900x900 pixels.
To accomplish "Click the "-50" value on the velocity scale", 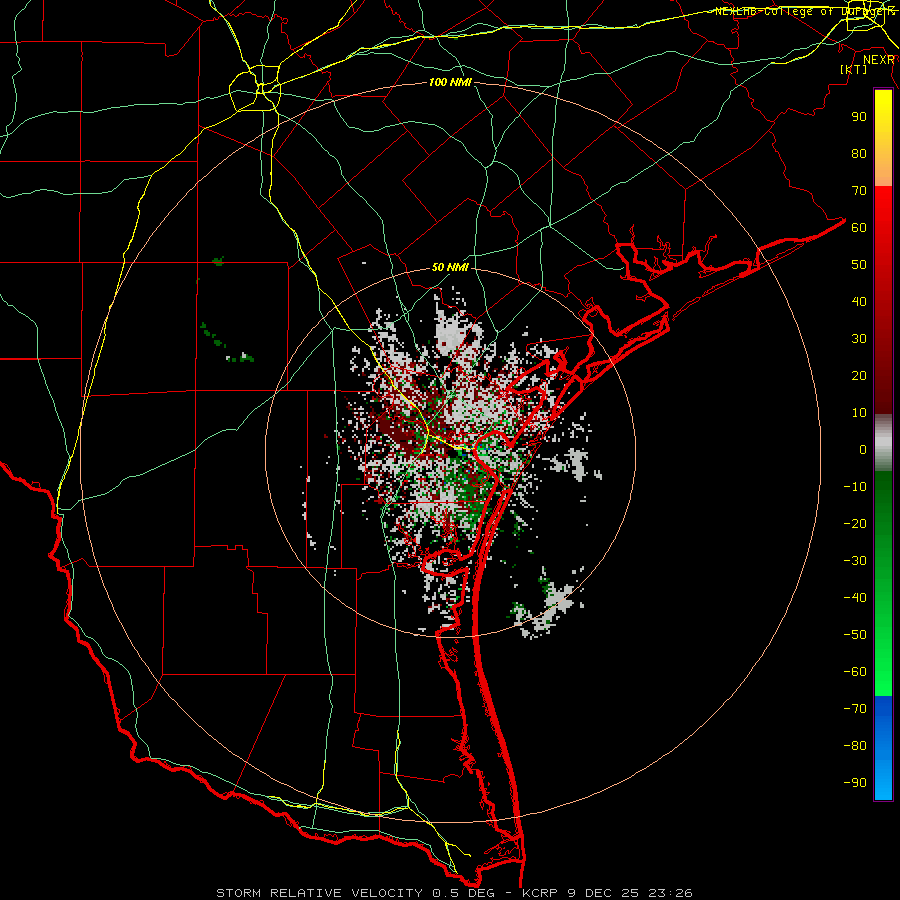I will (855, 635).
